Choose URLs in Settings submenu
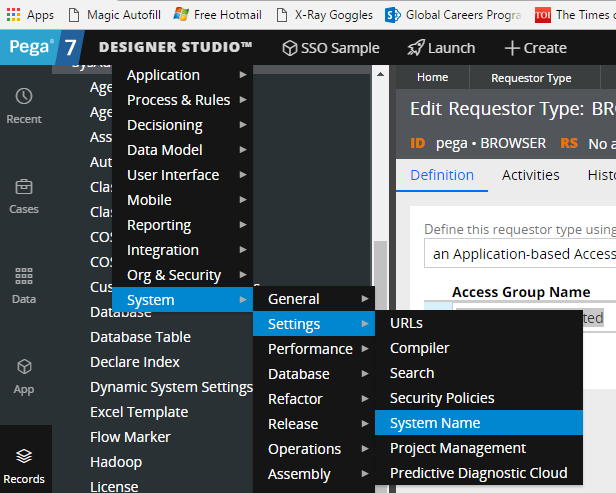The width and height of the screenshot is (616, 493). [x=479, y=323]
